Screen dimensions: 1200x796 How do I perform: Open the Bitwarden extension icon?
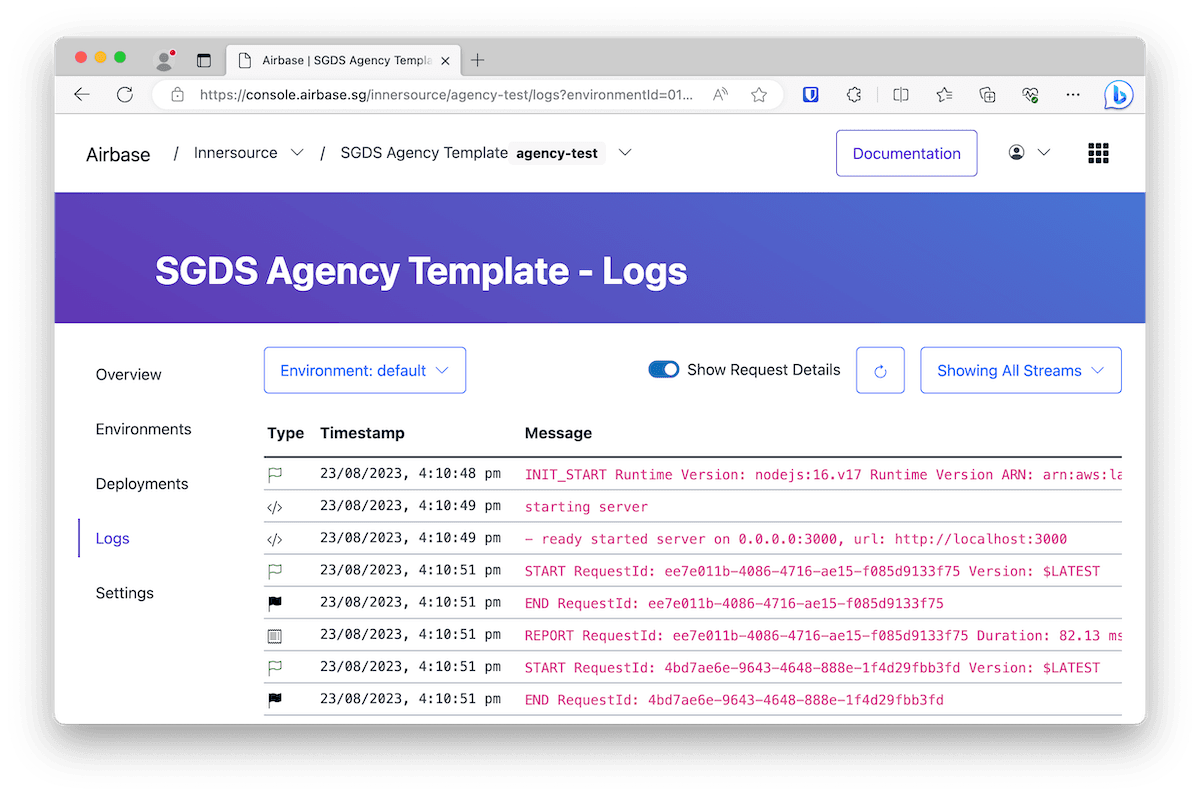click(812, 95)
